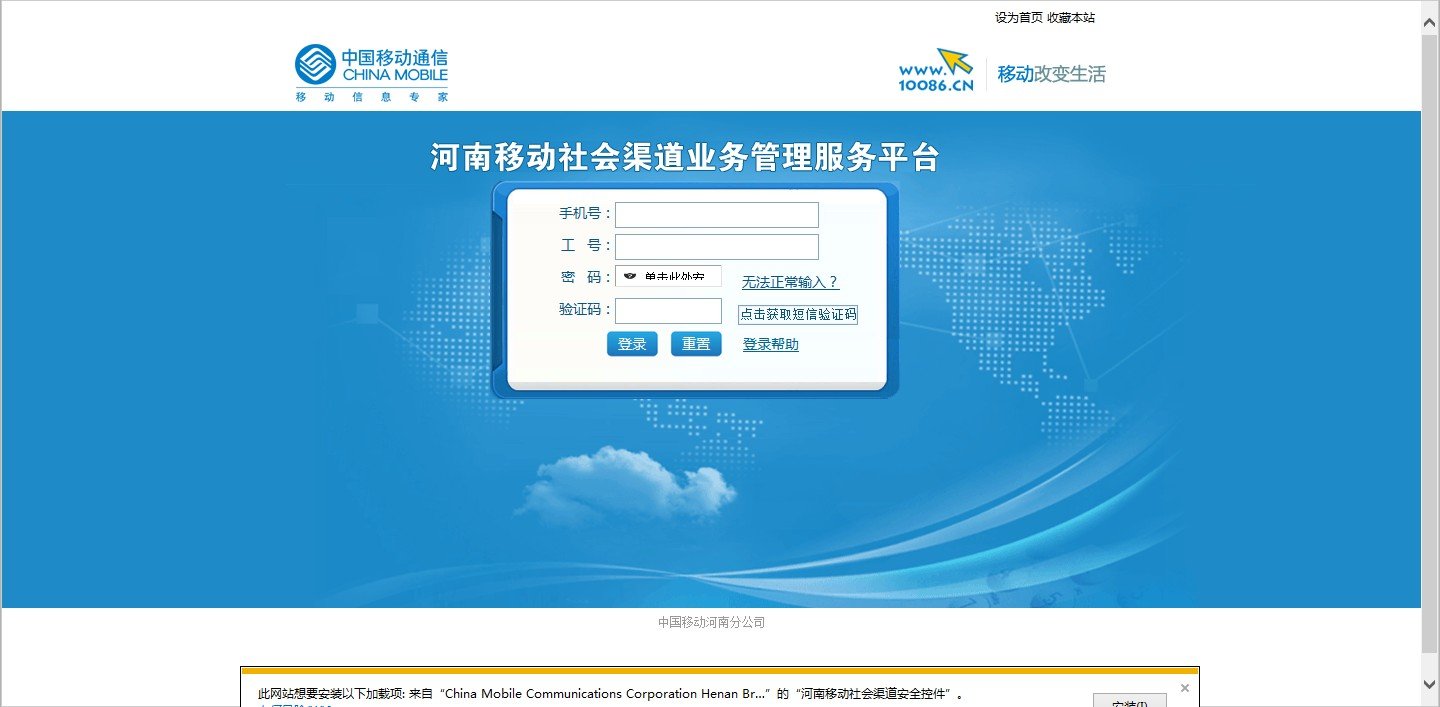Click the 手机号 phone number input field

tap(716, 214)
